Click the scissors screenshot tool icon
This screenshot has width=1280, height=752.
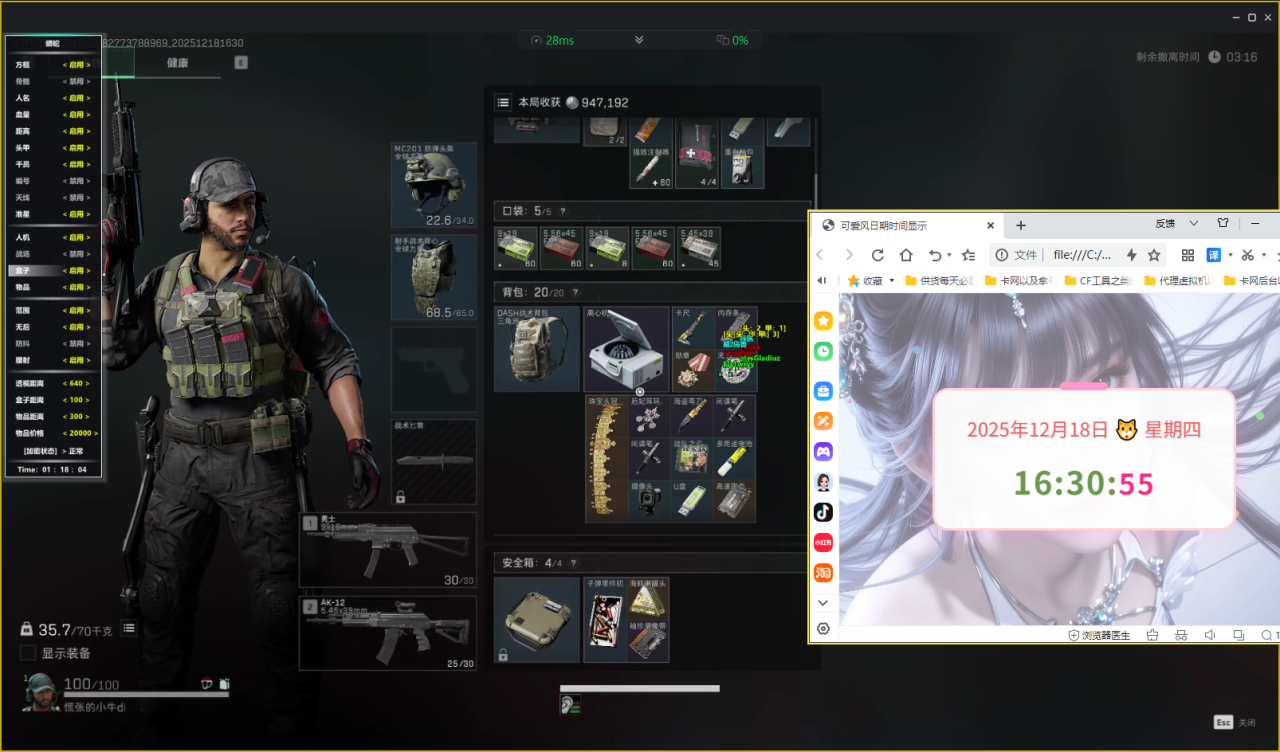(x=1247, y=255)
